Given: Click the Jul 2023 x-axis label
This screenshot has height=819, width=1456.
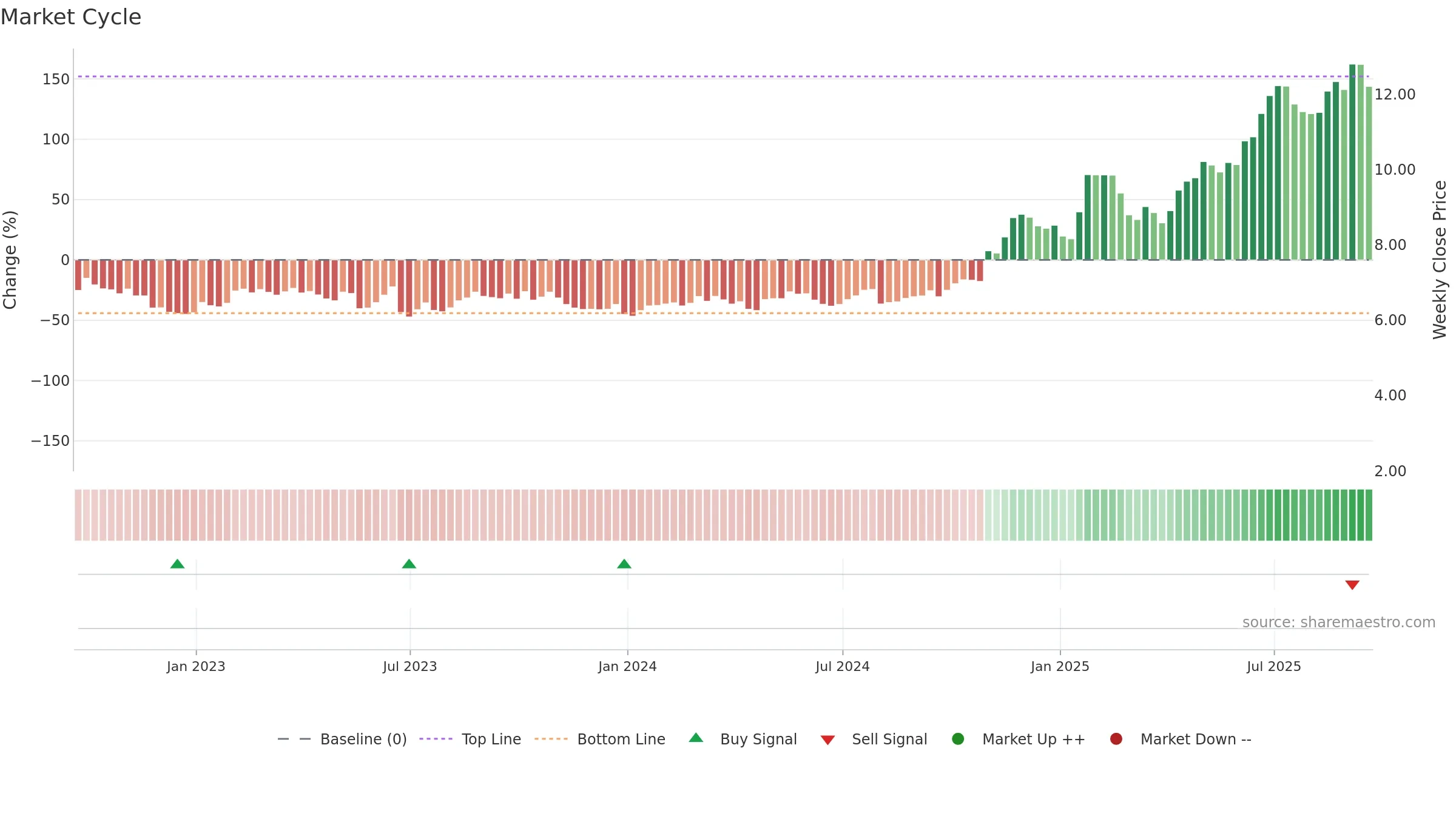Looking at the screenshot, I should 409,667.
